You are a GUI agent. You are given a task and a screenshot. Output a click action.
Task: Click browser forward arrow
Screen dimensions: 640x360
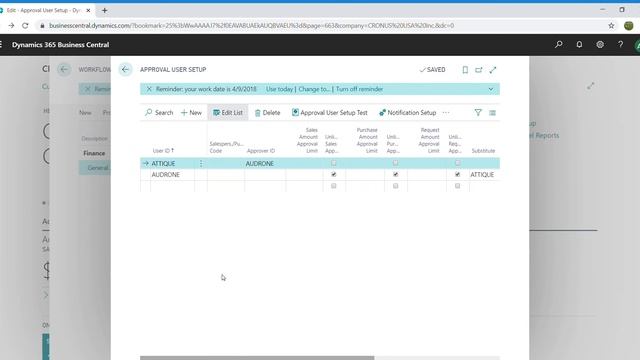[11, 25]
